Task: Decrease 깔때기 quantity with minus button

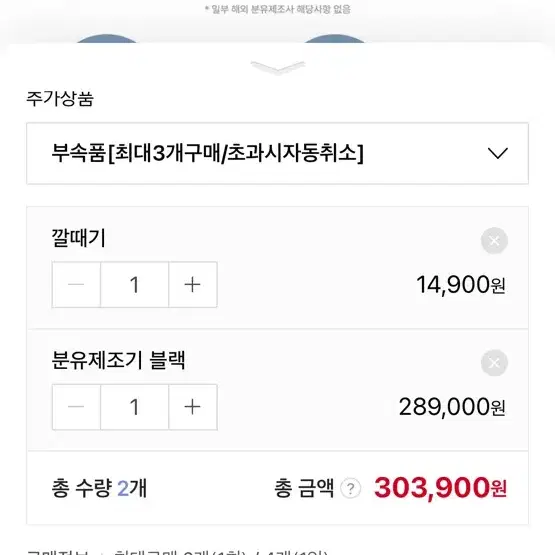Action: 76,285
